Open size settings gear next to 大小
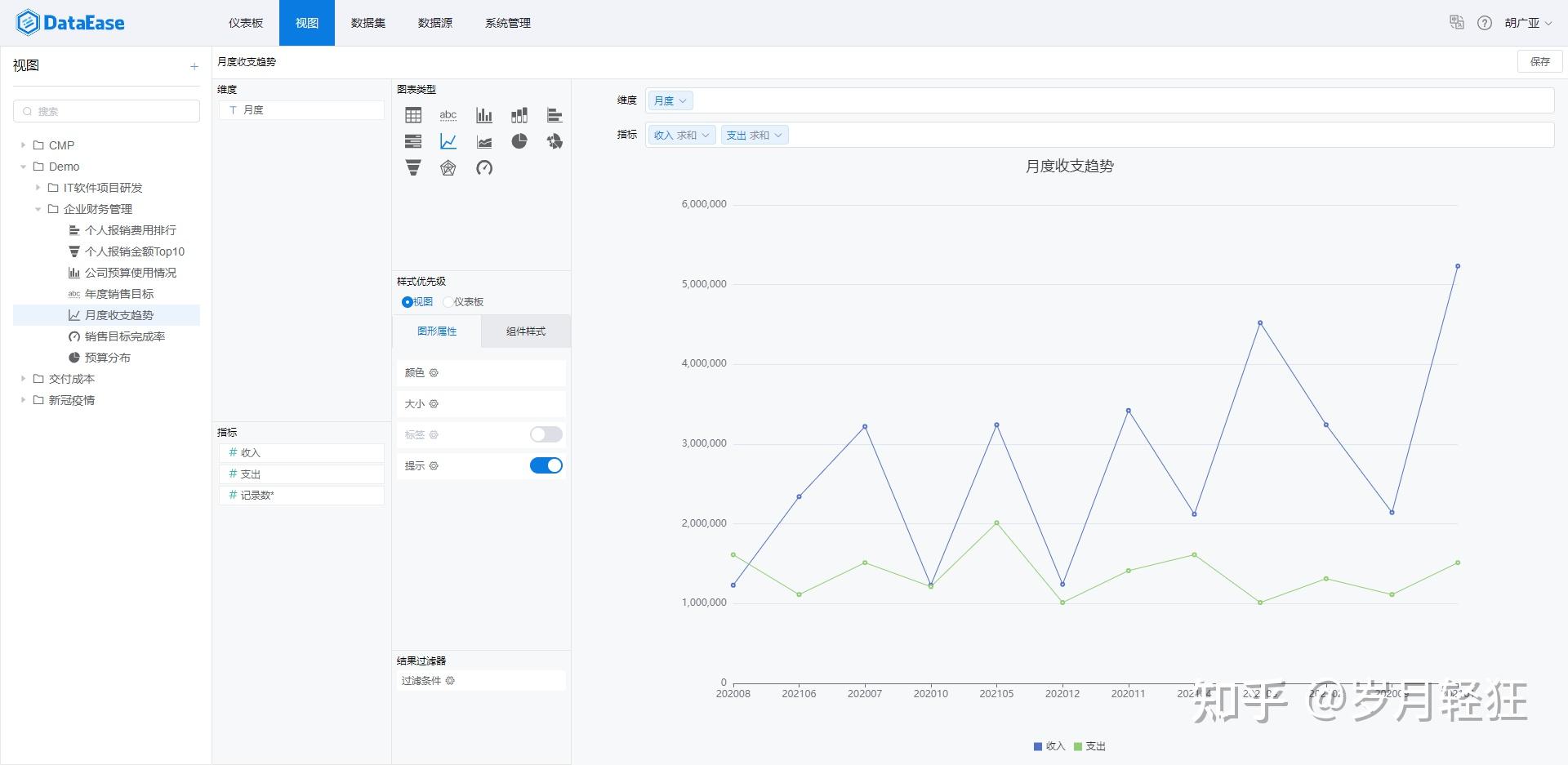This screenshot has height=765, width=1568. [434, 403]
